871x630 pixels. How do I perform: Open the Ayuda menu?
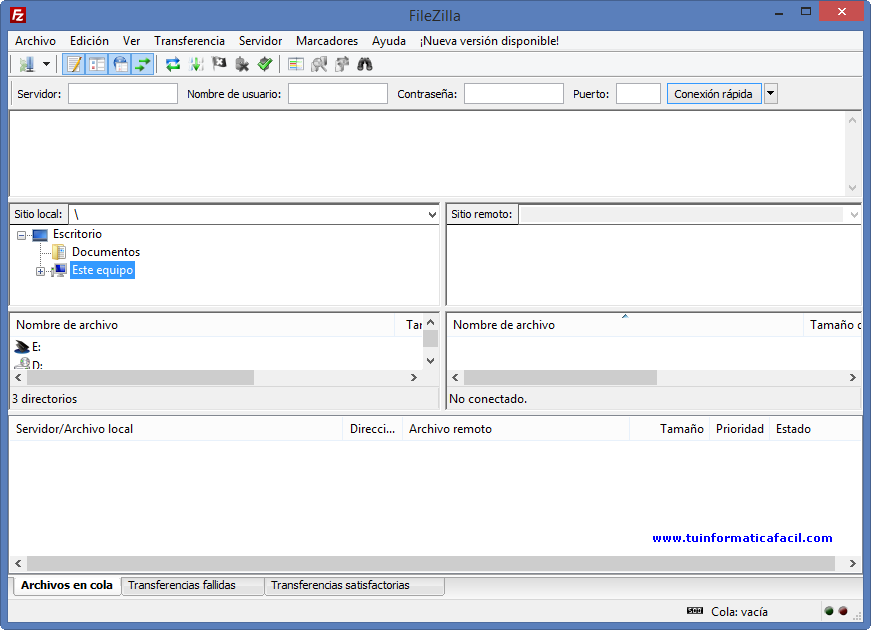pyautogui.click(x=389, y=41)
